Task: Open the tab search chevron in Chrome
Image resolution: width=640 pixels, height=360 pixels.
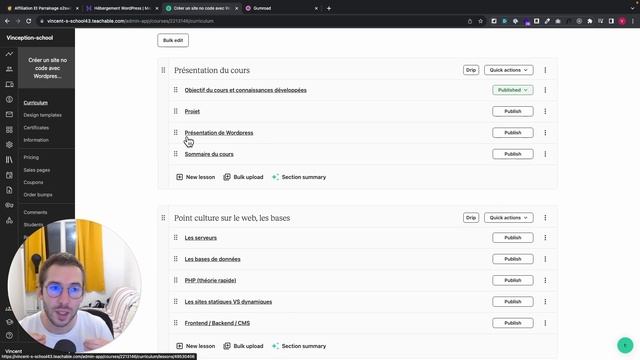Action: [x=632, y=8]
